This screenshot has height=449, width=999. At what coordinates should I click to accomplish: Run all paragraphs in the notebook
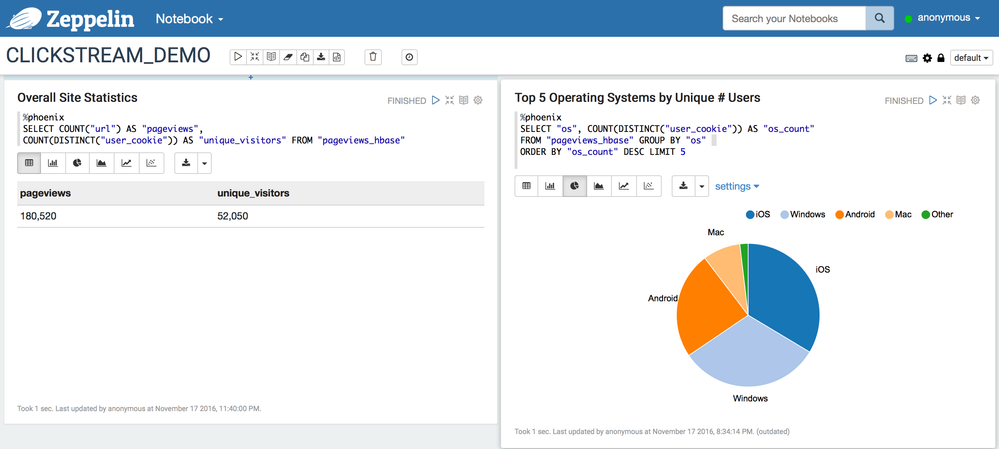coord(238,57)
